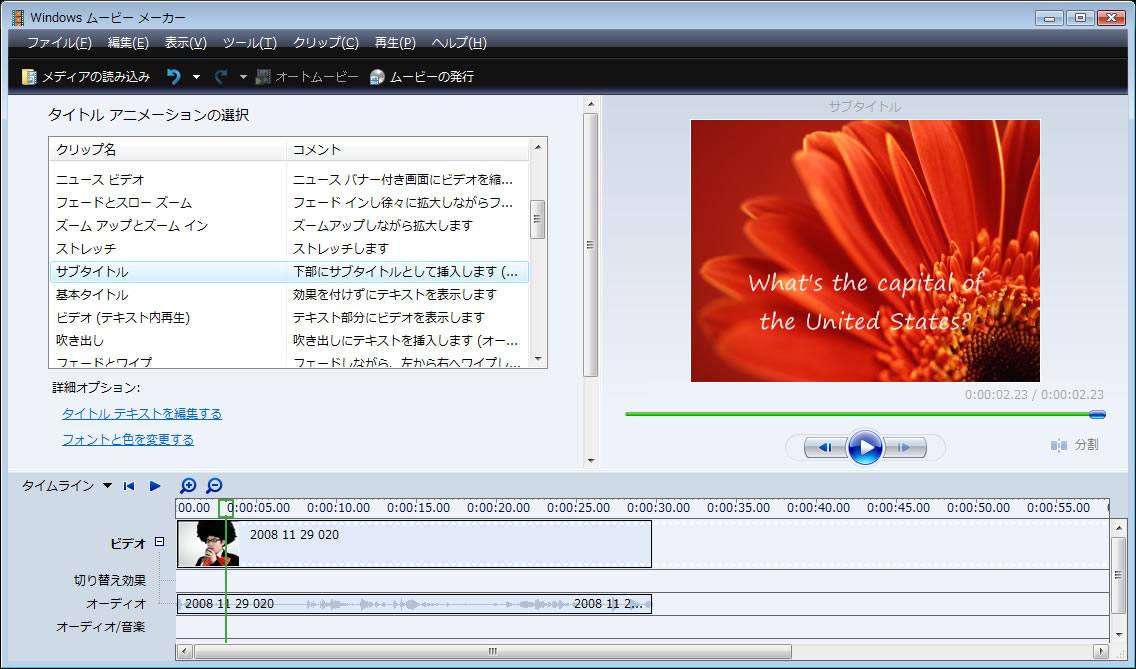The image size is (1136, 669).
Task: Open the ファイル(F) menu
Action: point(59,43)
